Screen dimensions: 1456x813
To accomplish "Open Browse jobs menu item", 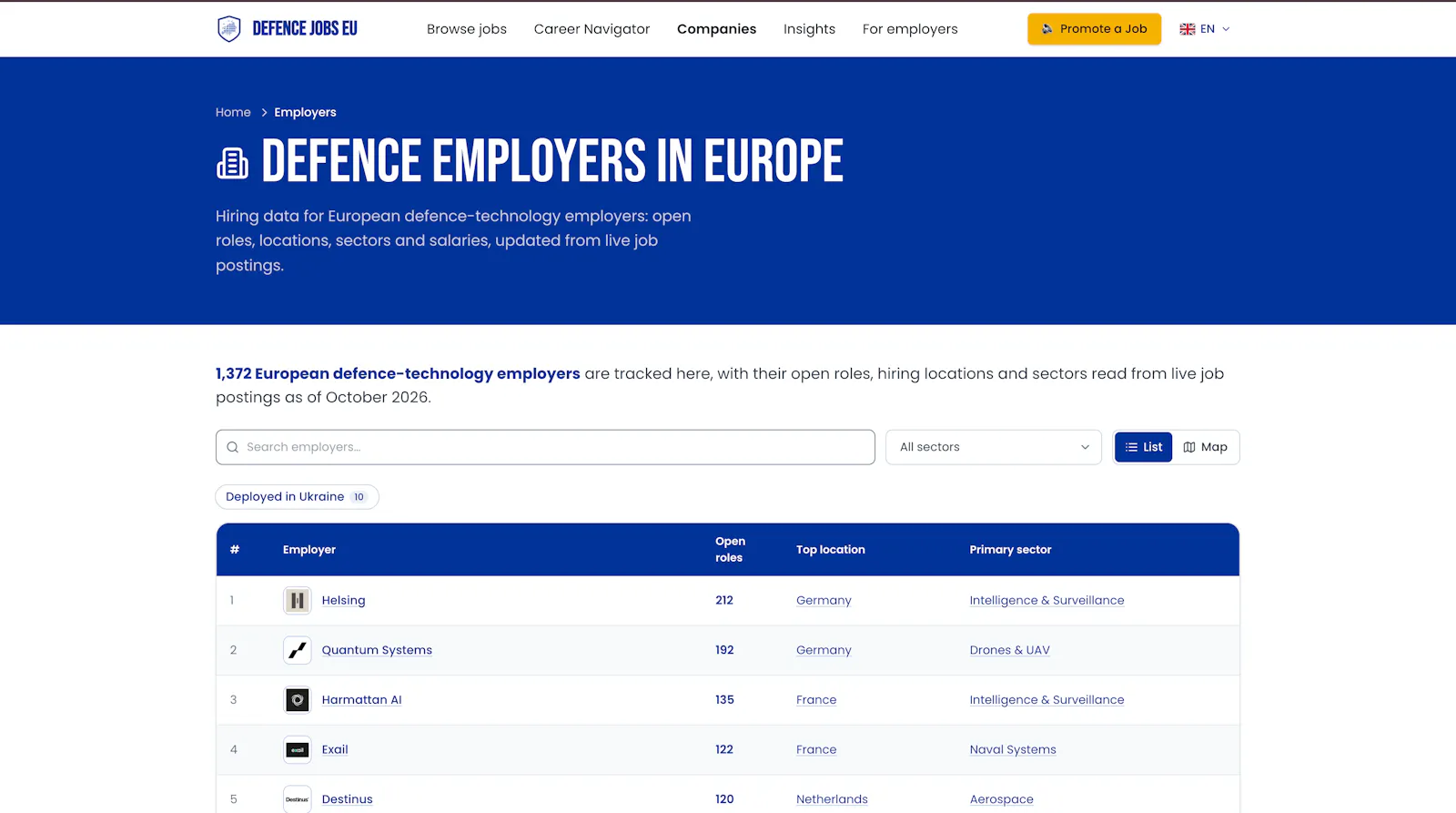I will pos(467,29).
